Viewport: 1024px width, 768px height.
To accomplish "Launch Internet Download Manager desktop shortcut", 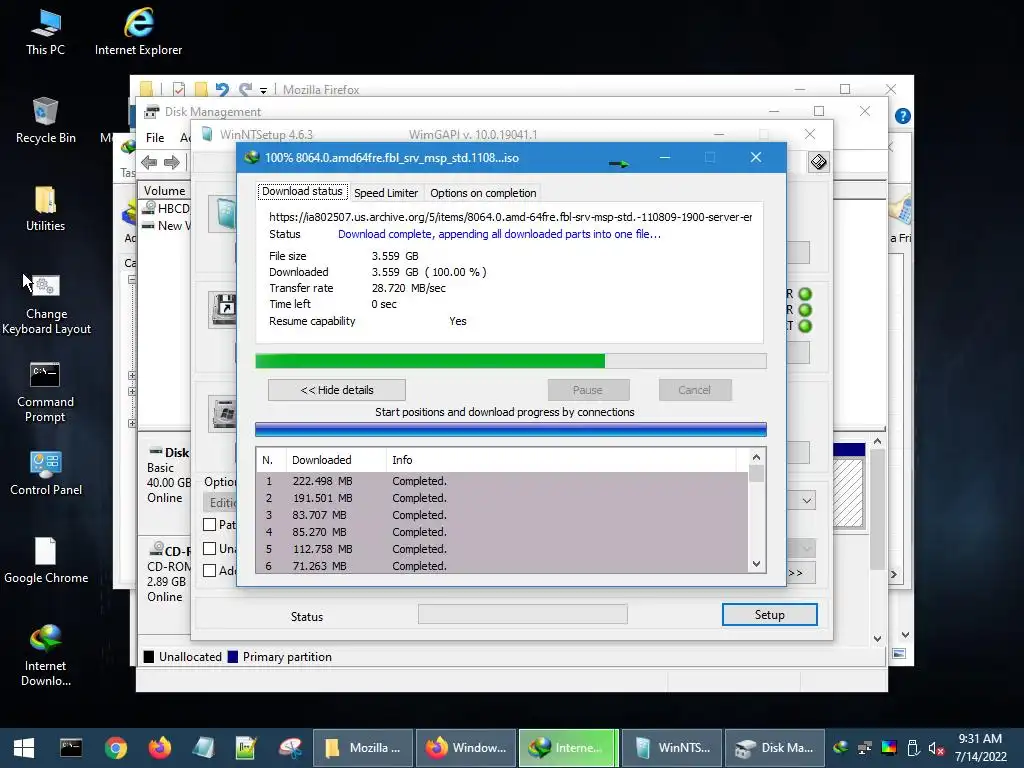I will point(45,656).
